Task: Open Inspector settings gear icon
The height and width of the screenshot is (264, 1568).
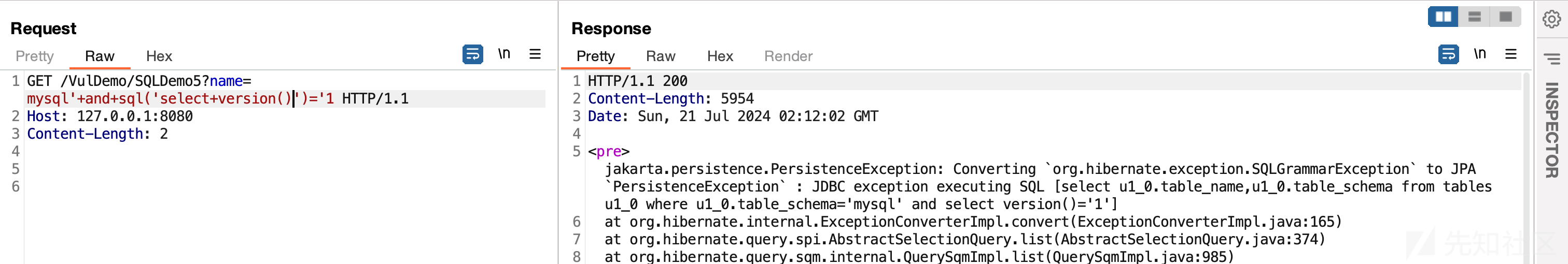Action: coord(1551,20)
